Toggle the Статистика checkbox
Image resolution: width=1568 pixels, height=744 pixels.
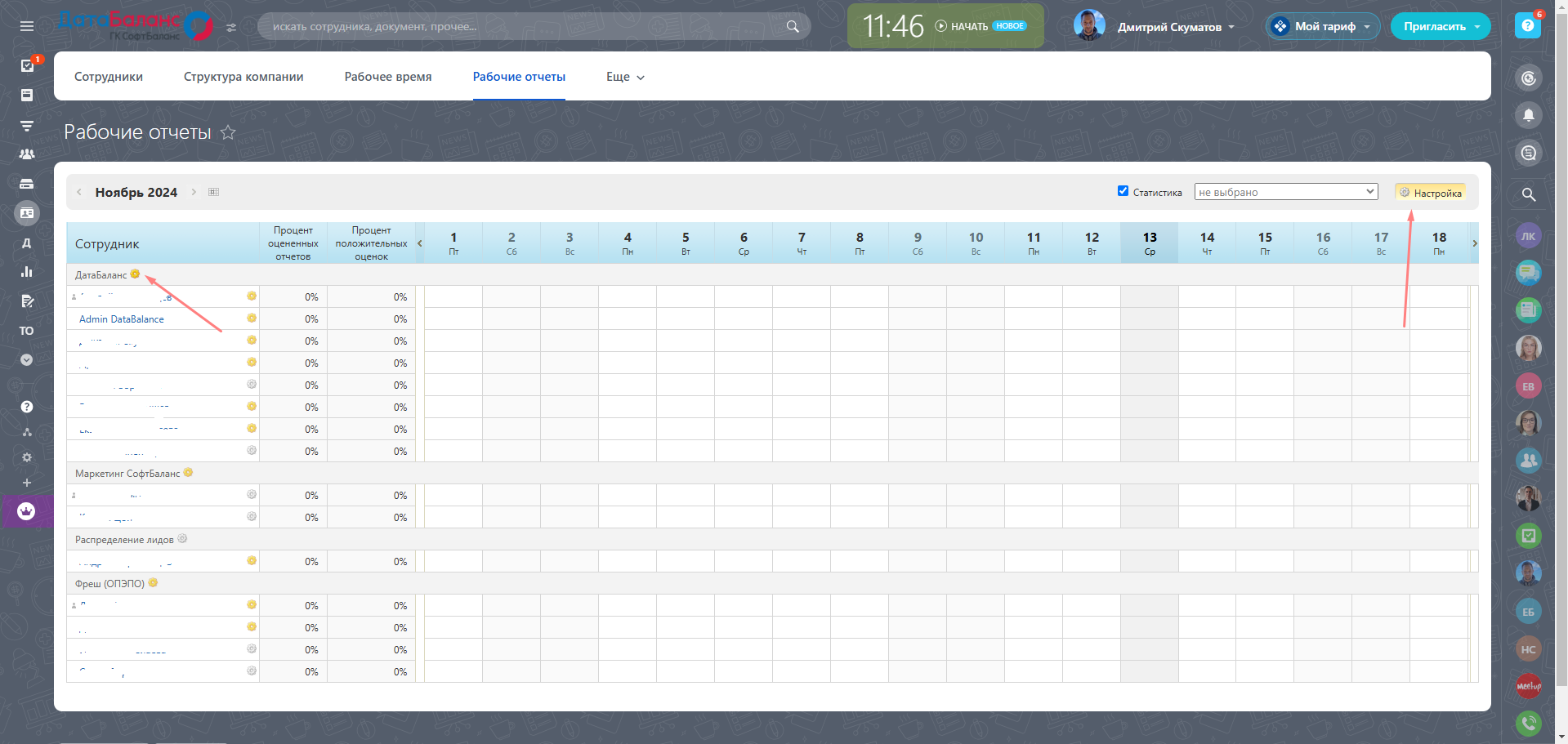(1123, 191)
